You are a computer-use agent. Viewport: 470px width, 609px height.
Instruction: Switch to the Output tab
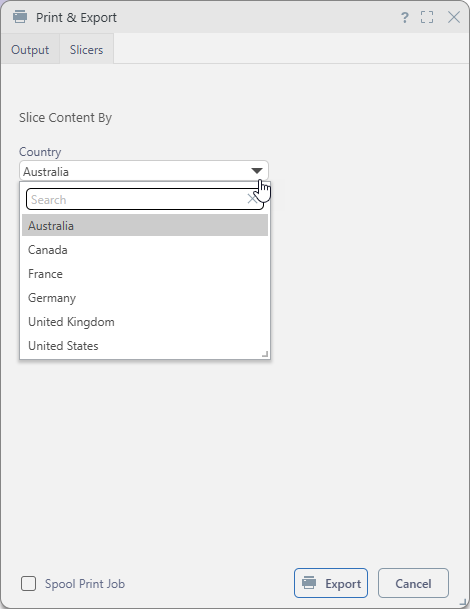click(30, 50)
